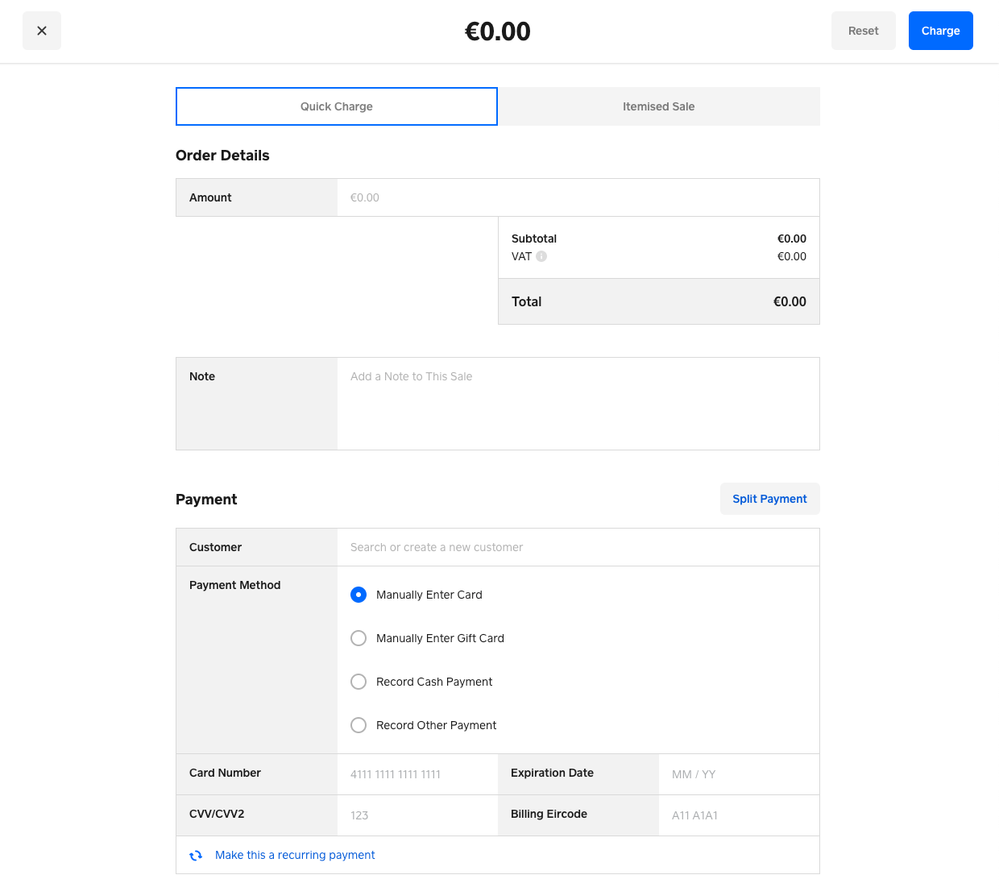Open Split Payment

pos(769,499)
